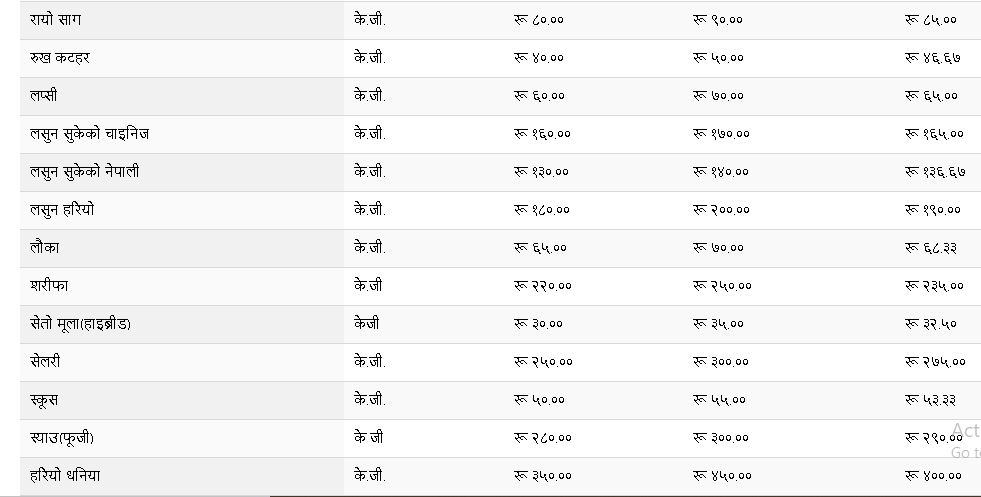Select the सेलरी row label
Image resolution: width=981 pixels, height=497 pixels.
coord(46,362)
